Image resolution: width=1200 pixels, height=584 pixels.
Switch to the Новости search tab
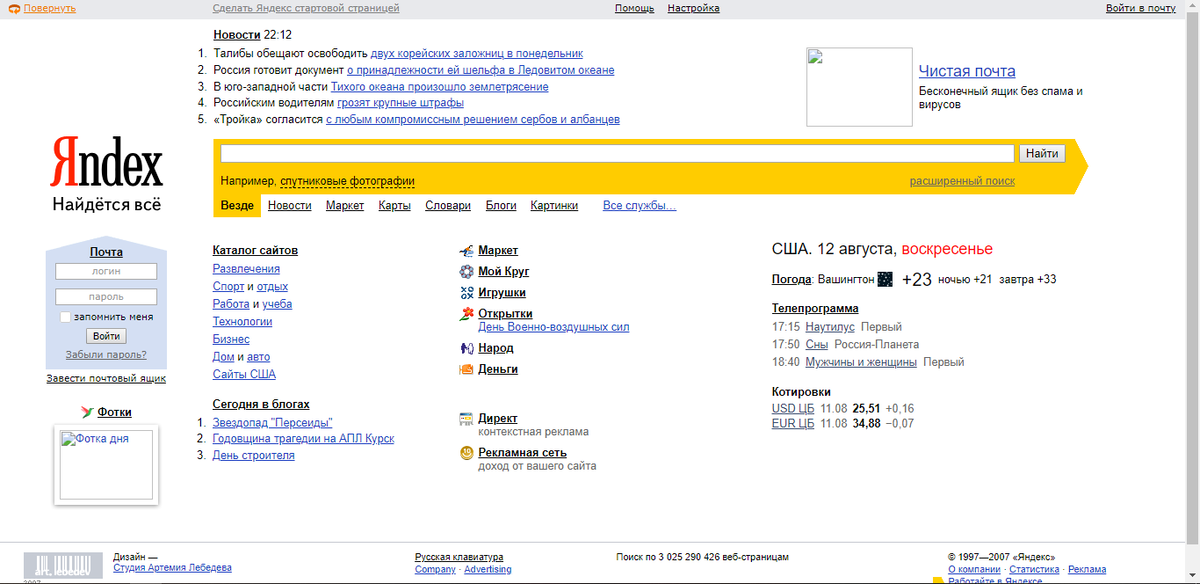click(289, 206)
